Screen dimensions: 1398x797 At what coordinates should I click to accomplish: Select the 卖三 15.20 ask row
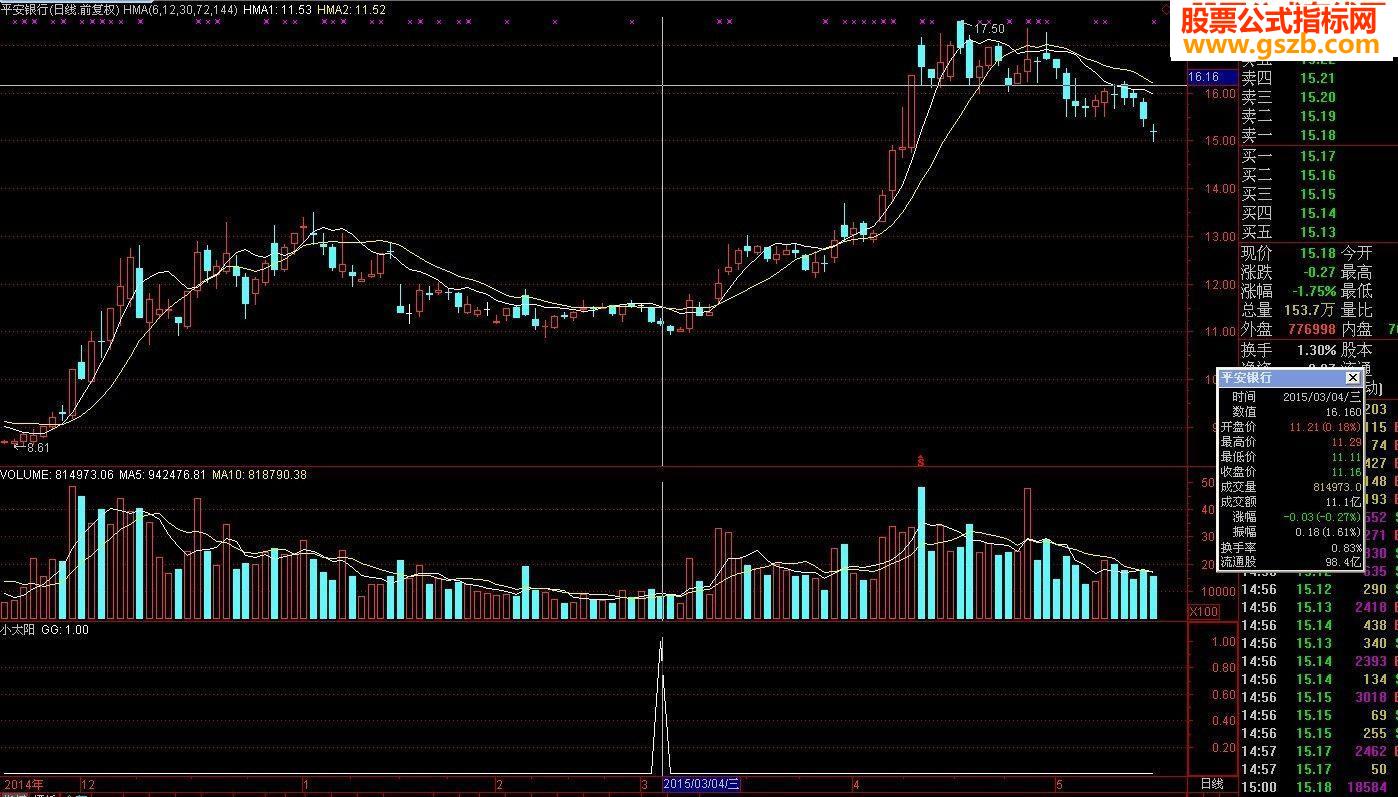[1290, 97]
